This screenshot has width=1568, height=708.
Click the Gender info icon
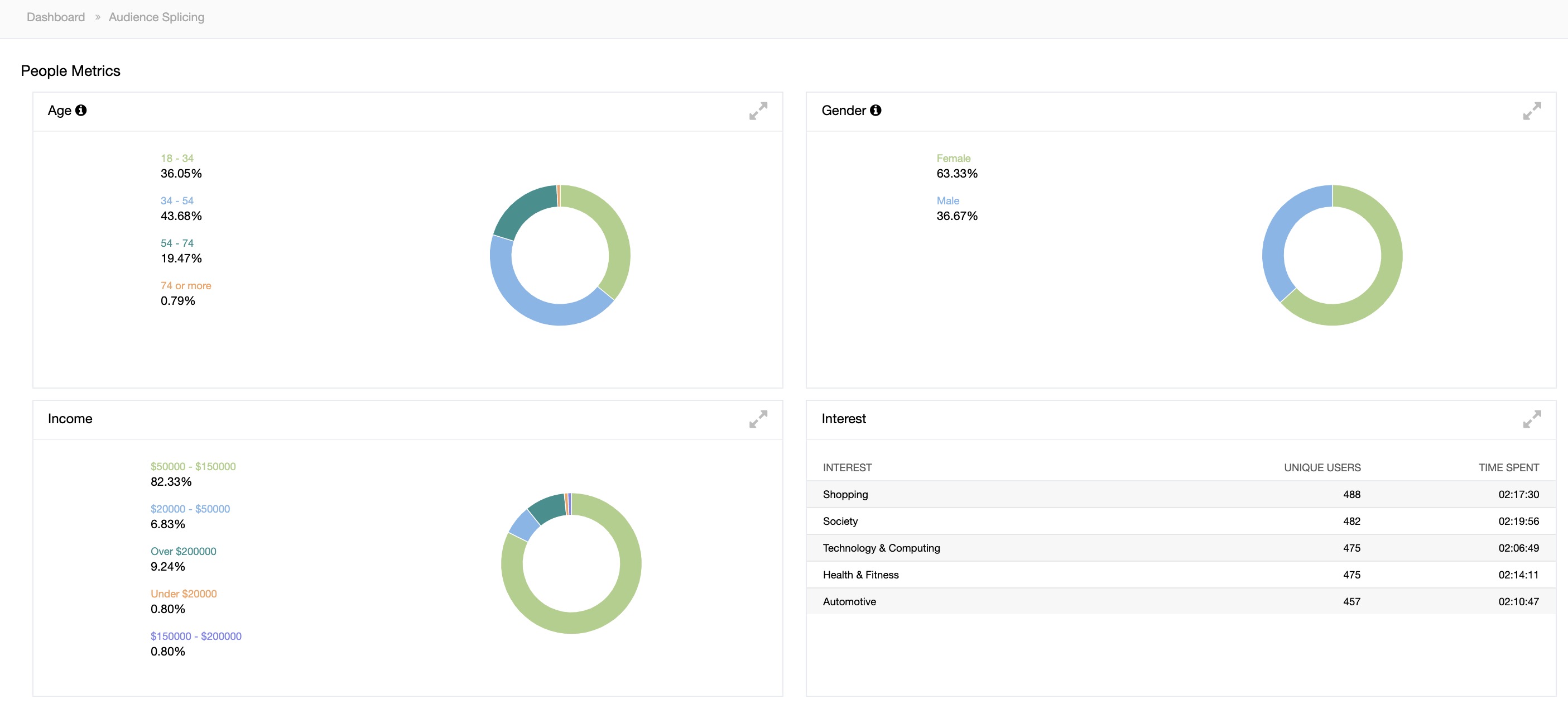tap(876, 111)
